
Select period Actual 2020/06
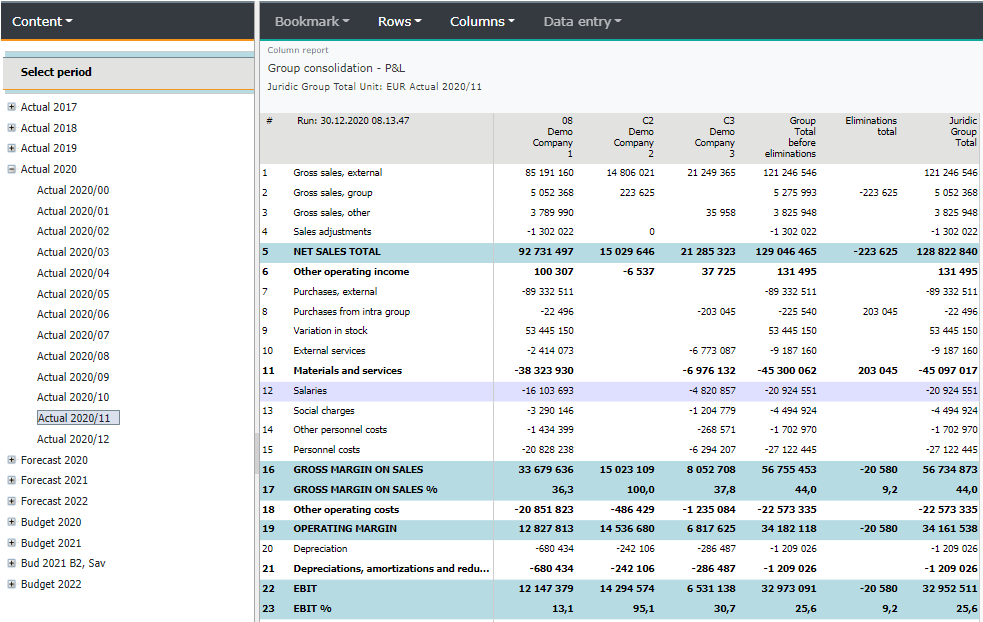pos(73,314)
